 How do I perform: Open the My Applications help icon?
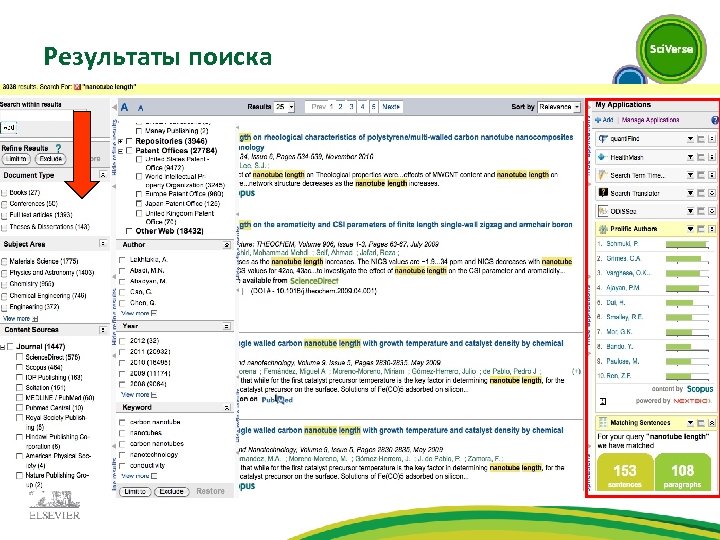(x=714, y=120)
